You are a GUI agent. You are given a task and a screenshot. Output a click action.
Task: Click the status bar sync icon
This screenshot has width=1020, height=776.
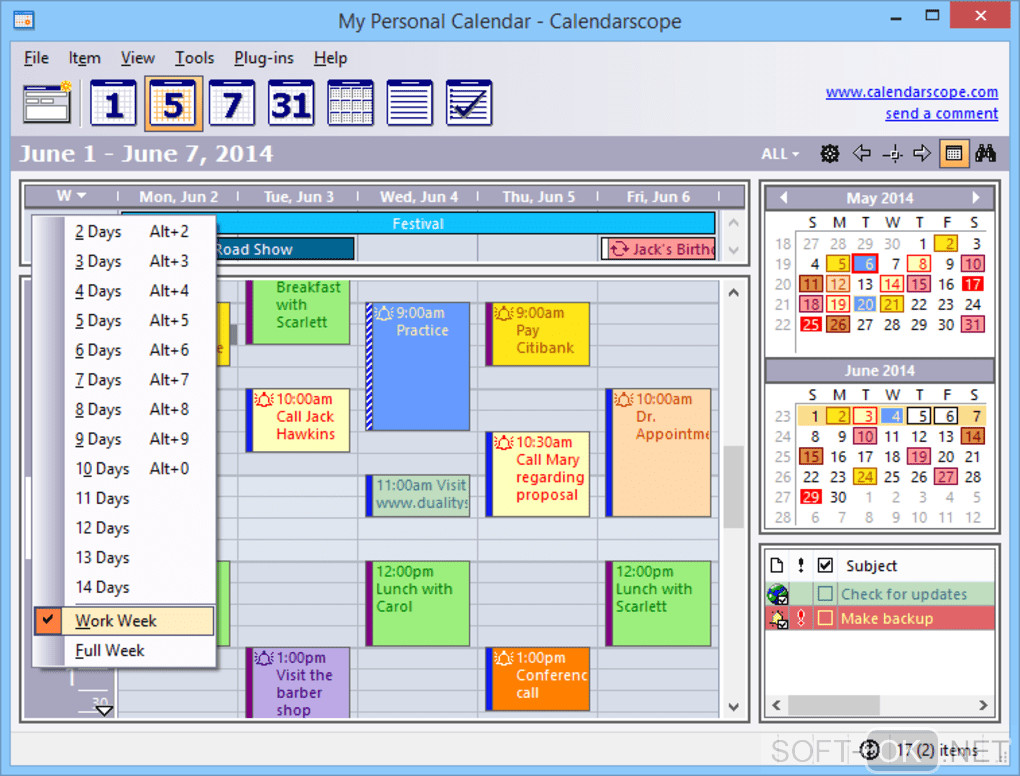(x=870, y=750)
